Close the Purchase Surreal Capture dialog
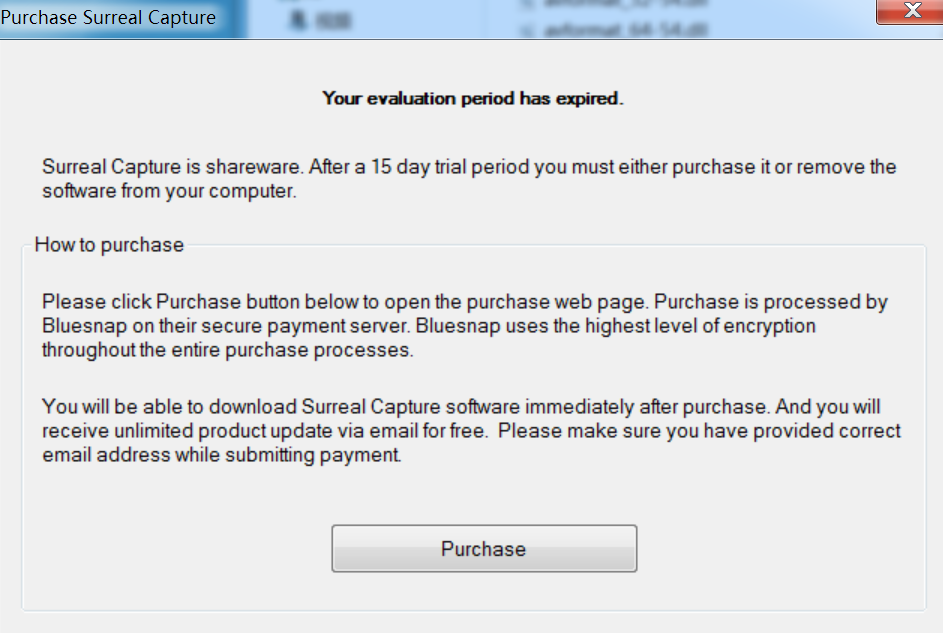Viewport: 943px width, 633px height. (x=912, y=11)
